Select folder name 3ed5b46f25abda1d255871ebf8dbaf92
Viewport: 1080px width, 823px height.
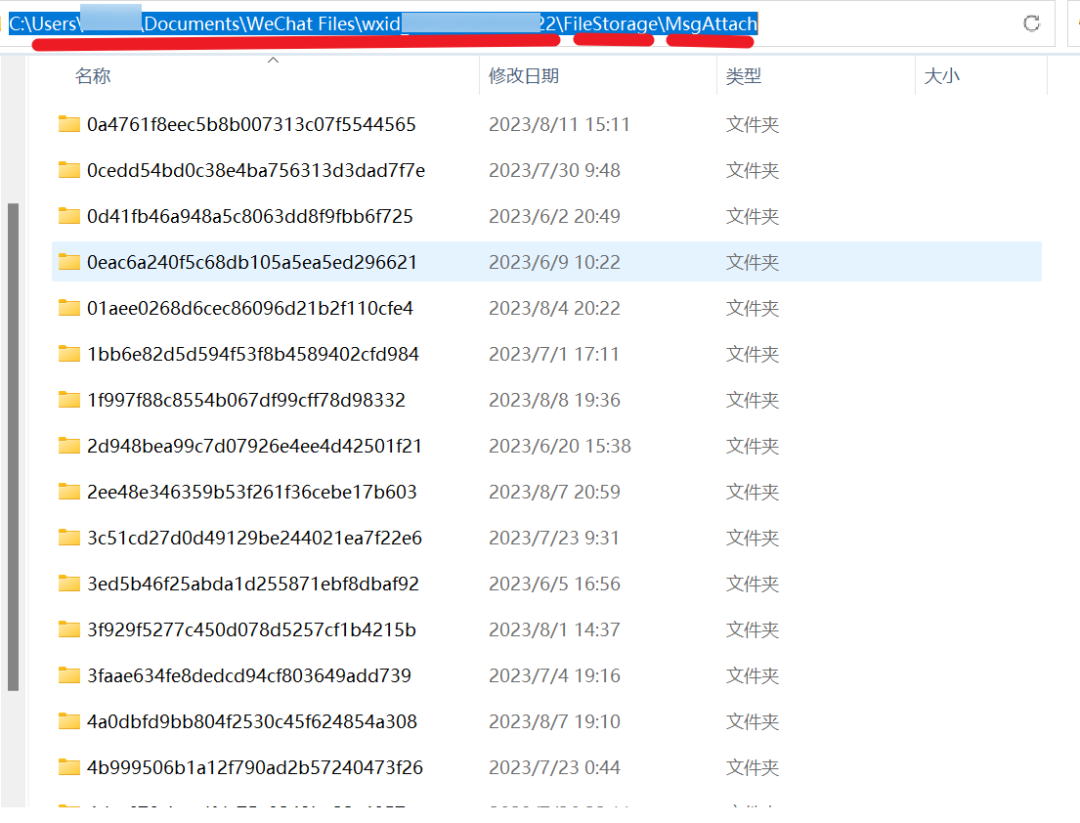(x=253, y=584)
